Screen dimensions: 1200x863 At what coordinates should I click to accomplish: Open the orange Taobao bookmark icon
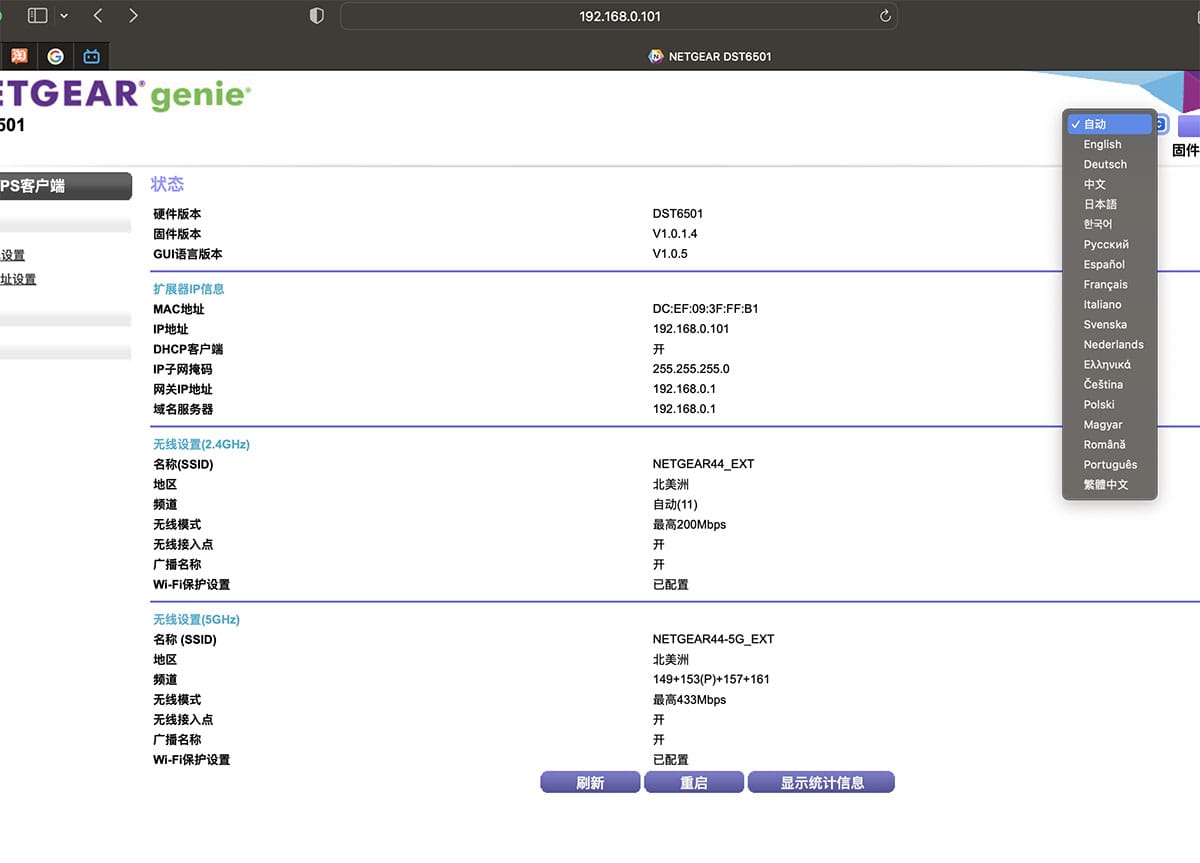click(19, 56)
